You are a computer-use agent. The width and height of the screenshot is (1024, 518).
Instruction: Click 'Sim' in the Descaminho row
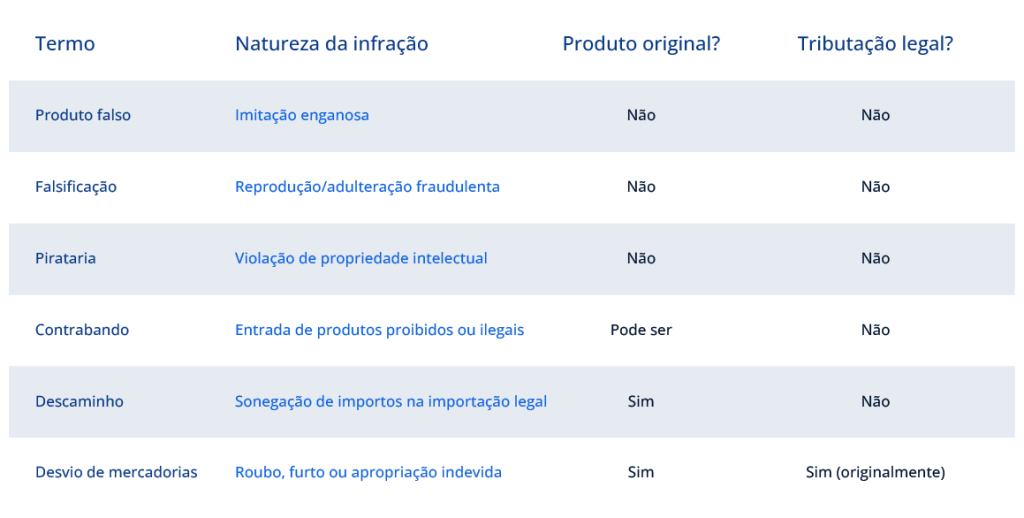coord(641,401)
